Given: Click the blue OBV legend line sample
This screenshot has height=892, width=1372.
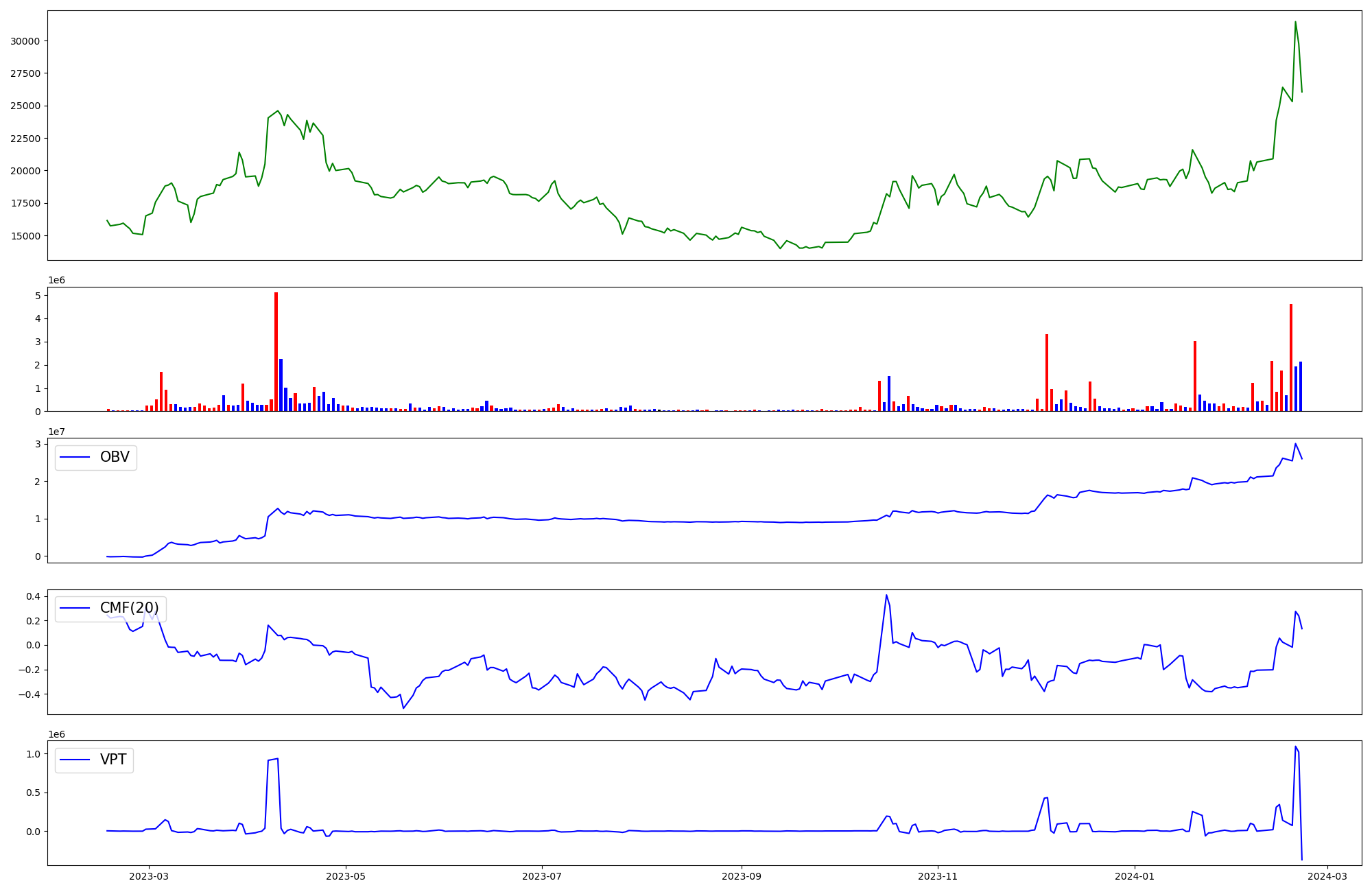Looking at the screenshot, I should (x=75, y=457).
